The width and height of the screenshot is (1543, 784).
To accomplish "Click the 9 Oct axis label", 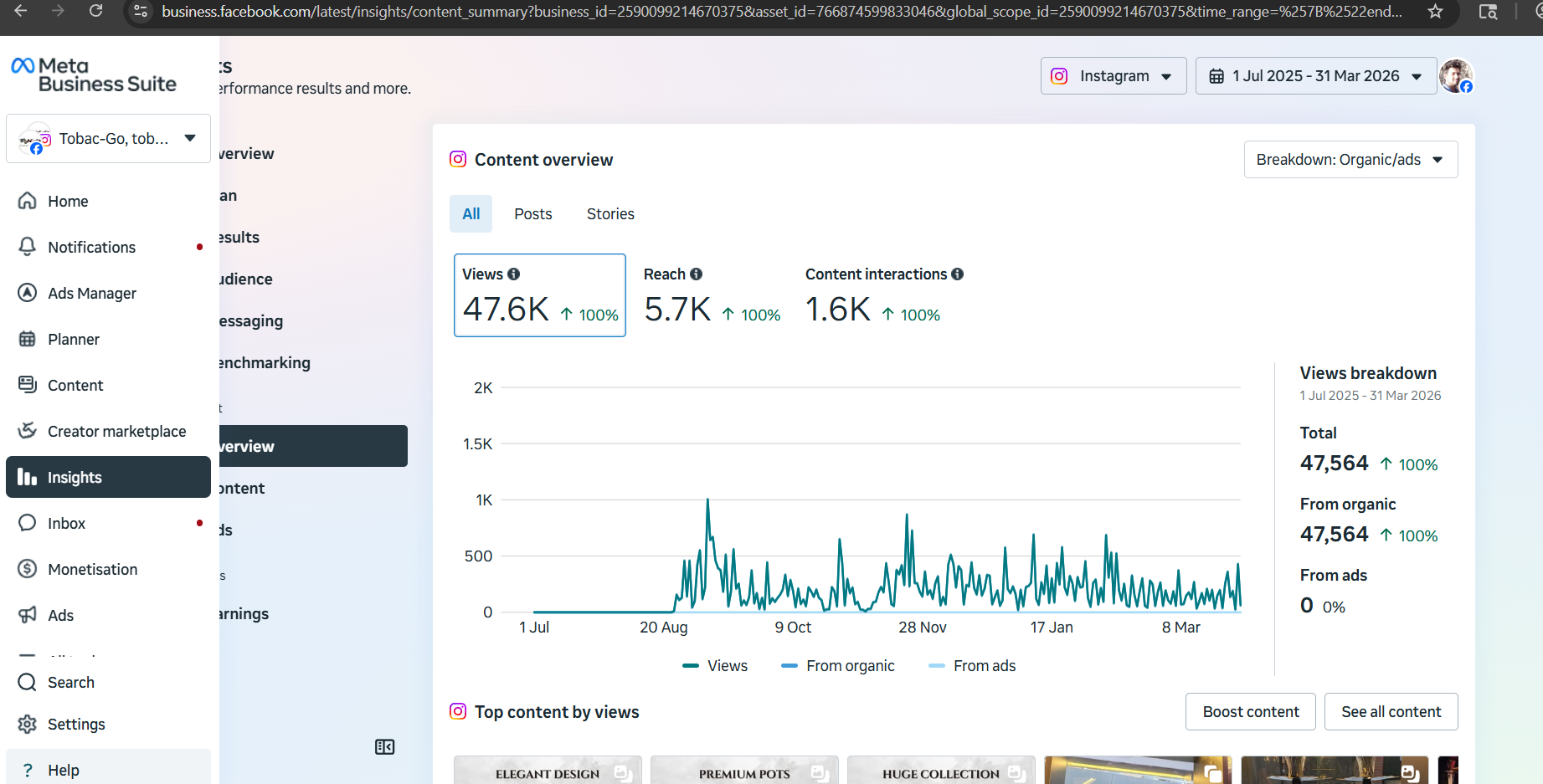I will coord(793,628).
